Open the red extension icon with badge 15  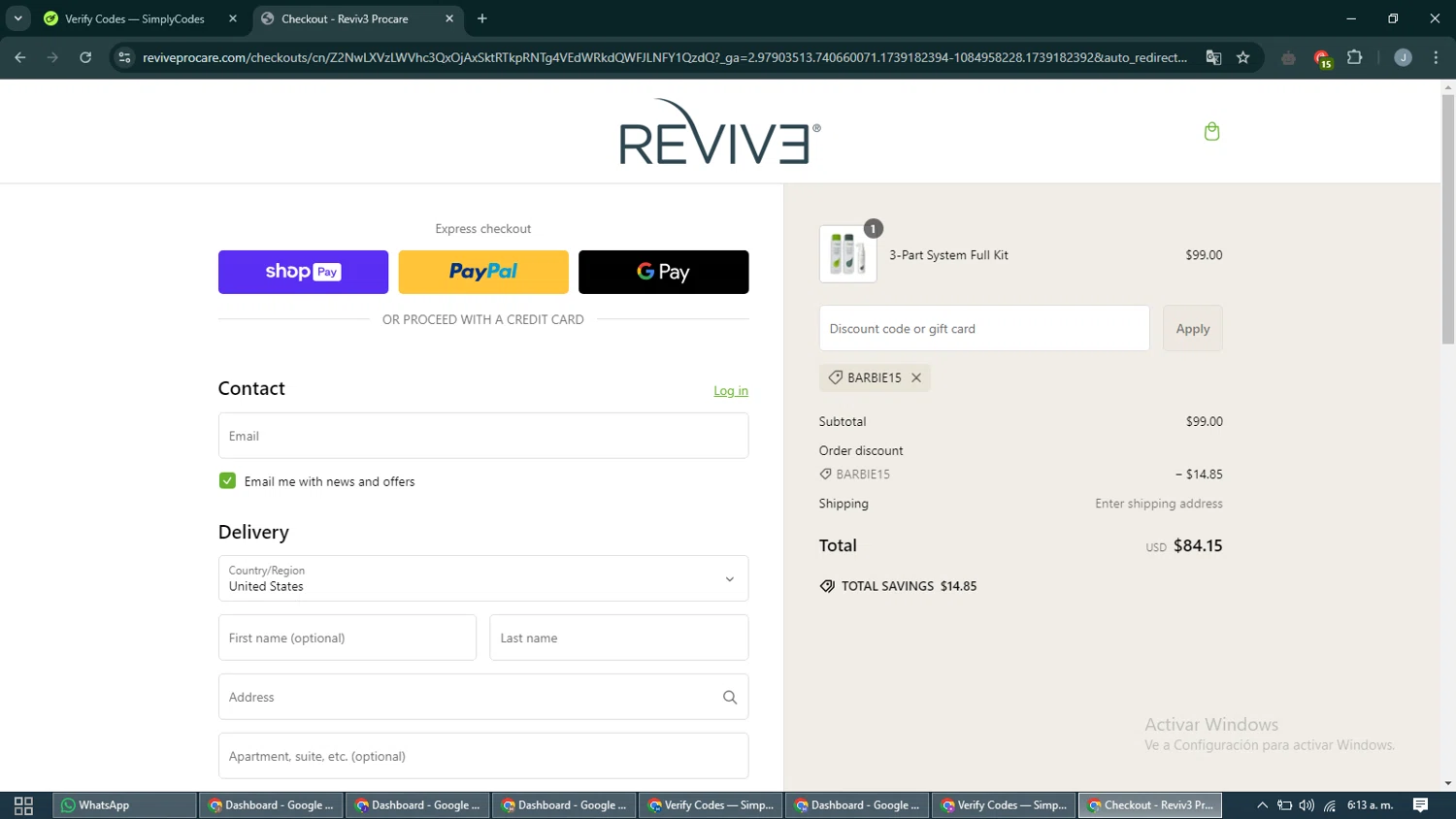[1322, 58]
